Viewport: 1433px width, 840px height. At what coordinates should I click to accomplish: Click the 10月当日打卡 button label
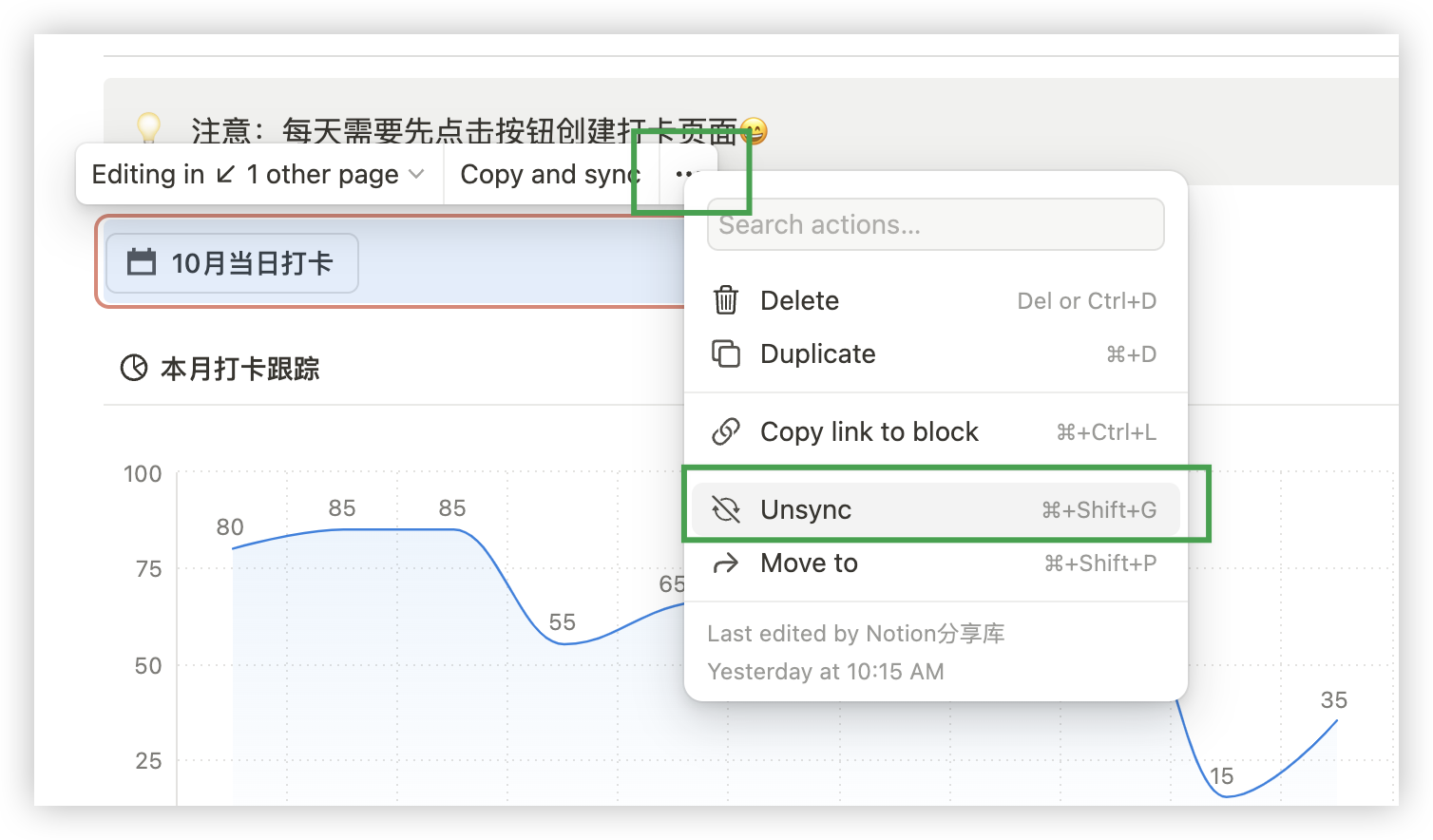coord(252,263)
